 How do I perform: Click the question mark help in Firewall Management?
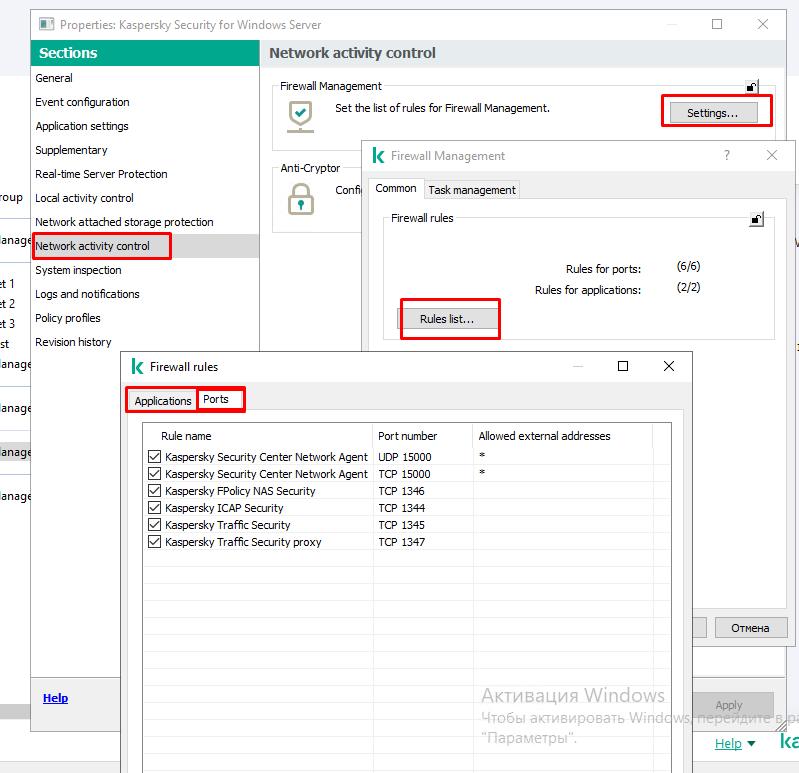pos(727,155)
